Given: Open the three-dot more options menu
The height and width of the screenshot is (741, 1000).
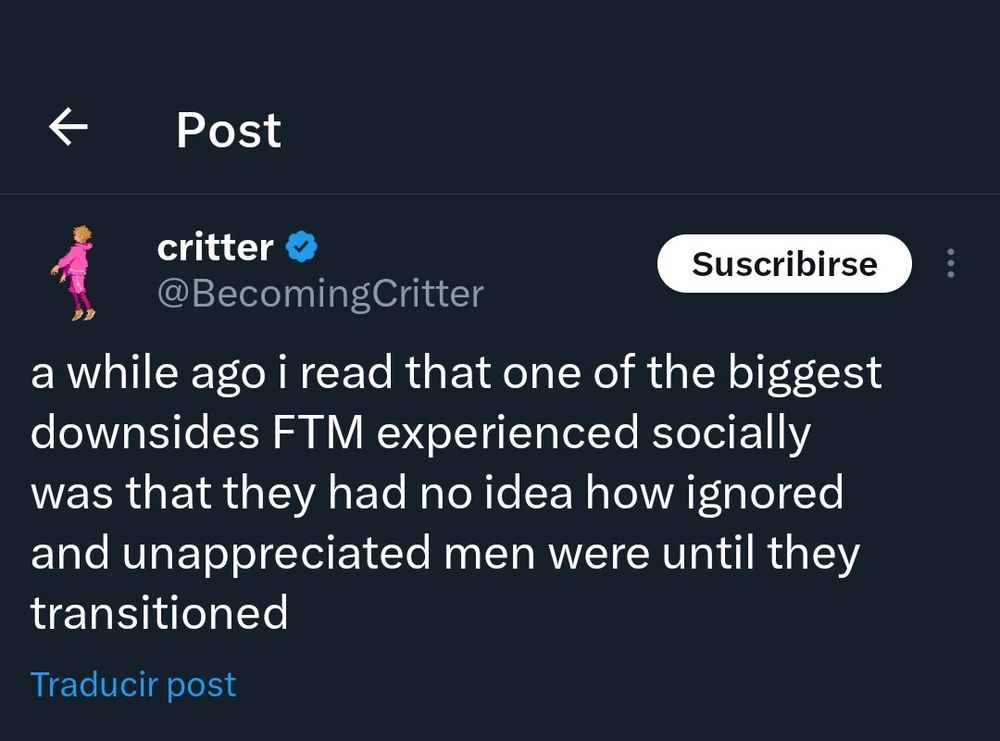Looking at the screenshot, I should pyautogui.click(x=950, y=264).
